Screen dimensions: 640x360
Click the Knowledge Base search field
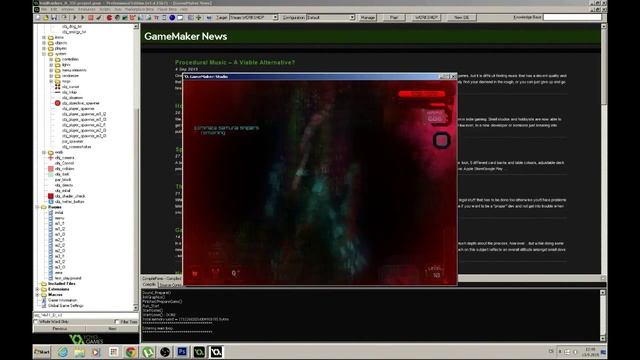572,17
